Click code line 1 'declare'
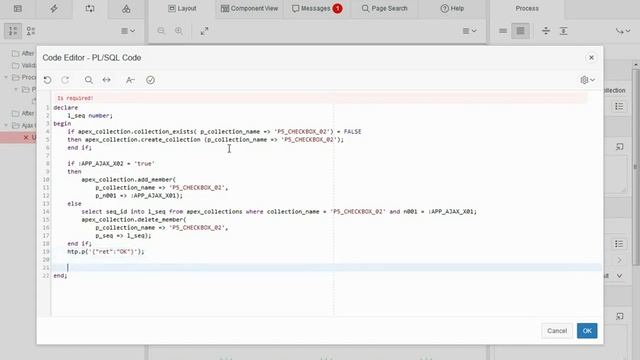This screenshot has height=360, width=640. point(66,108)
